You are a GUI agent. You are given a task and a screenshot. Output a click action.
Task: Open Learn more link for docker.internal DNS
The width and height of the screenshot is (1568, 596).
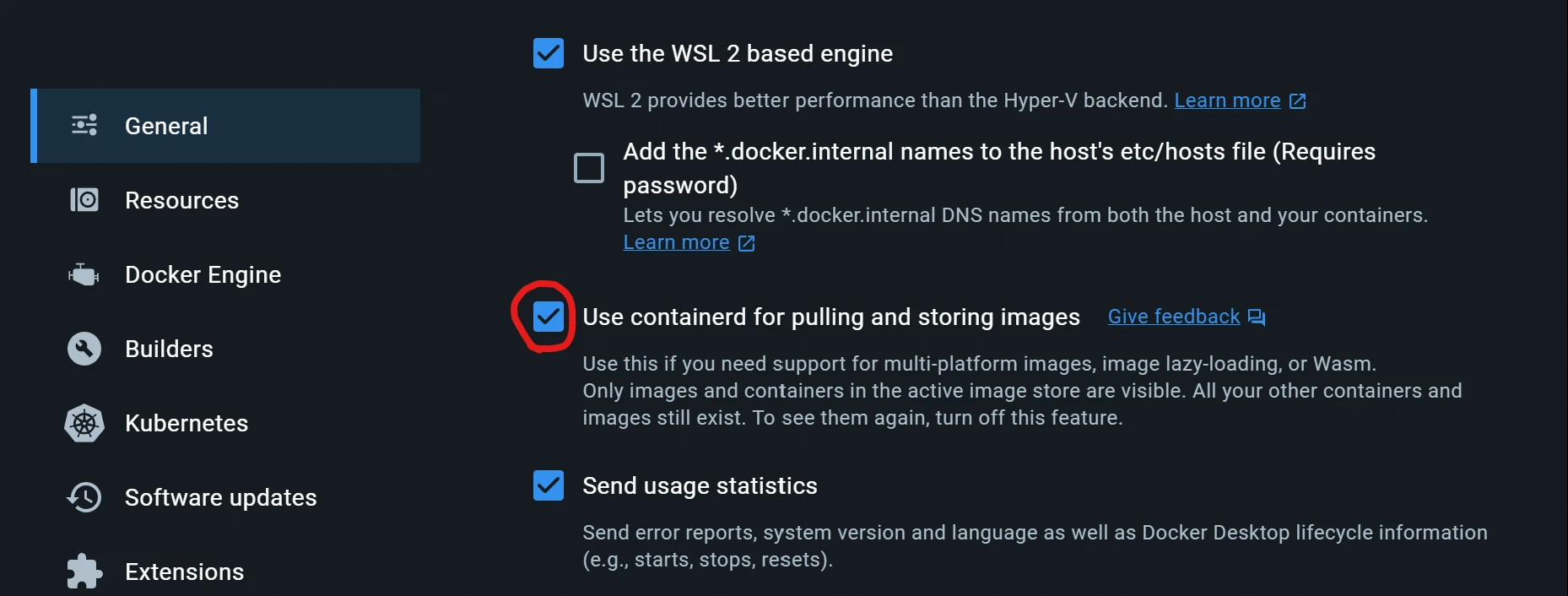click(676, 242)
